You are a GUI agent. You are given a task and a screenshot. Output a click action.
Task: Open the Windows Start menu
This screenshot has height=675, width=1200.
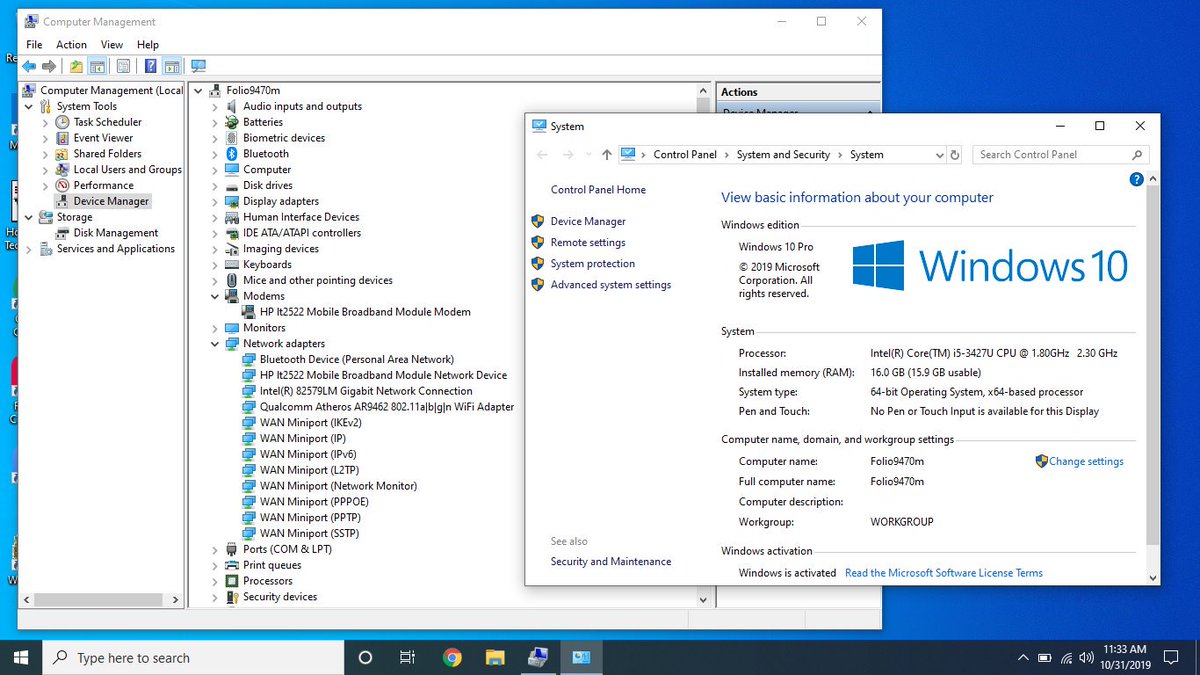pos(20,657)
